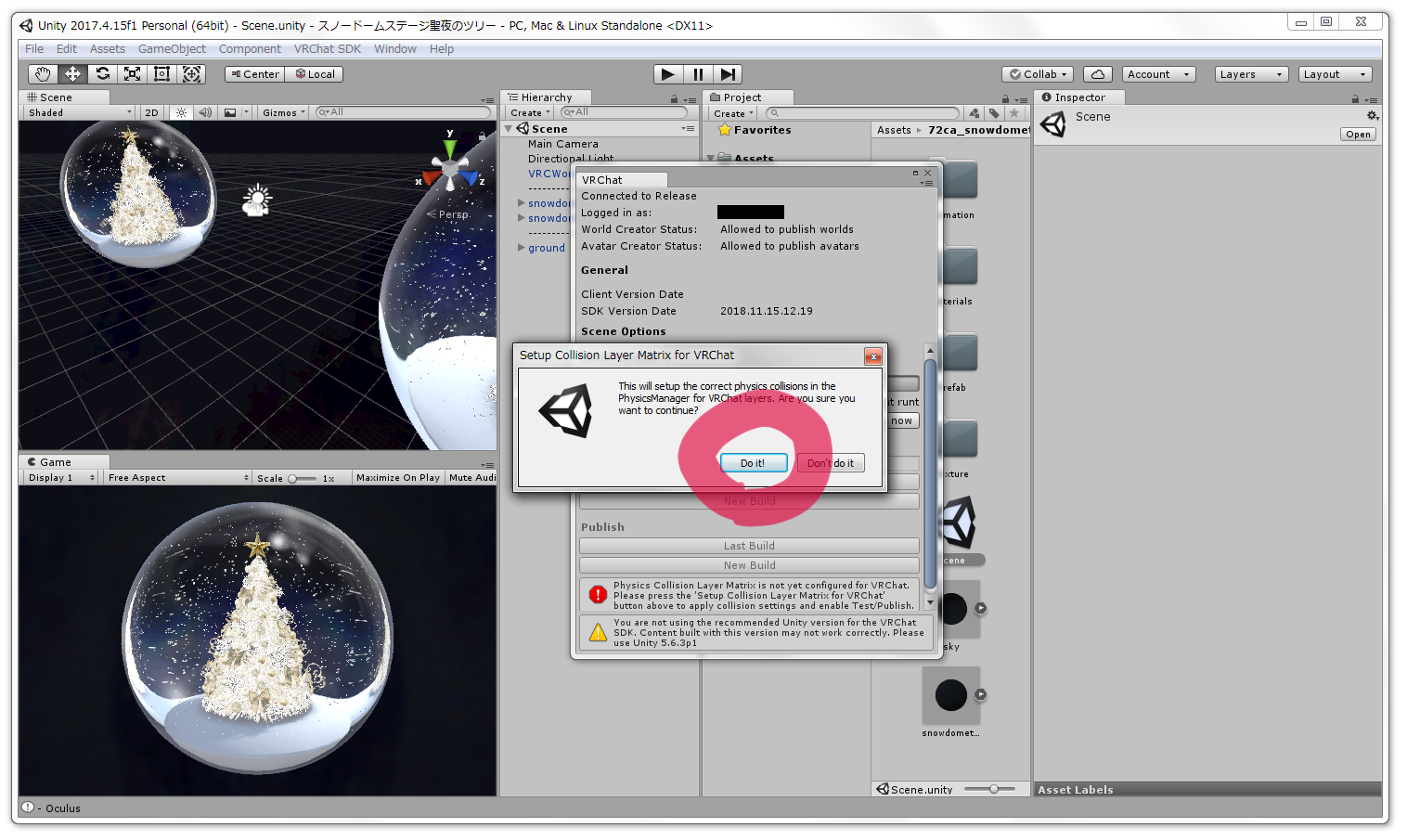Open Inspector gear settings icon

1373,116
